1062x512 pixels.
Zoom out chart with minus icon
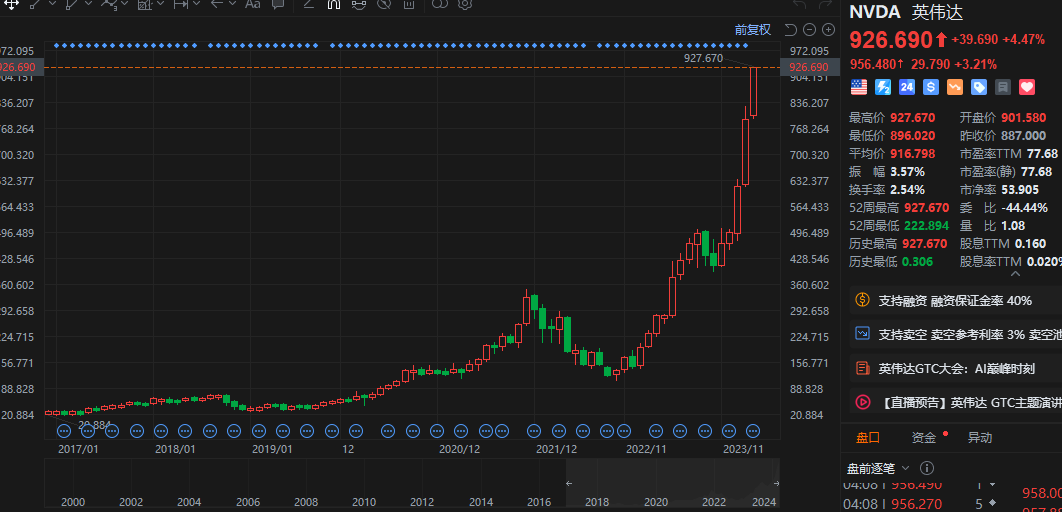809,30
